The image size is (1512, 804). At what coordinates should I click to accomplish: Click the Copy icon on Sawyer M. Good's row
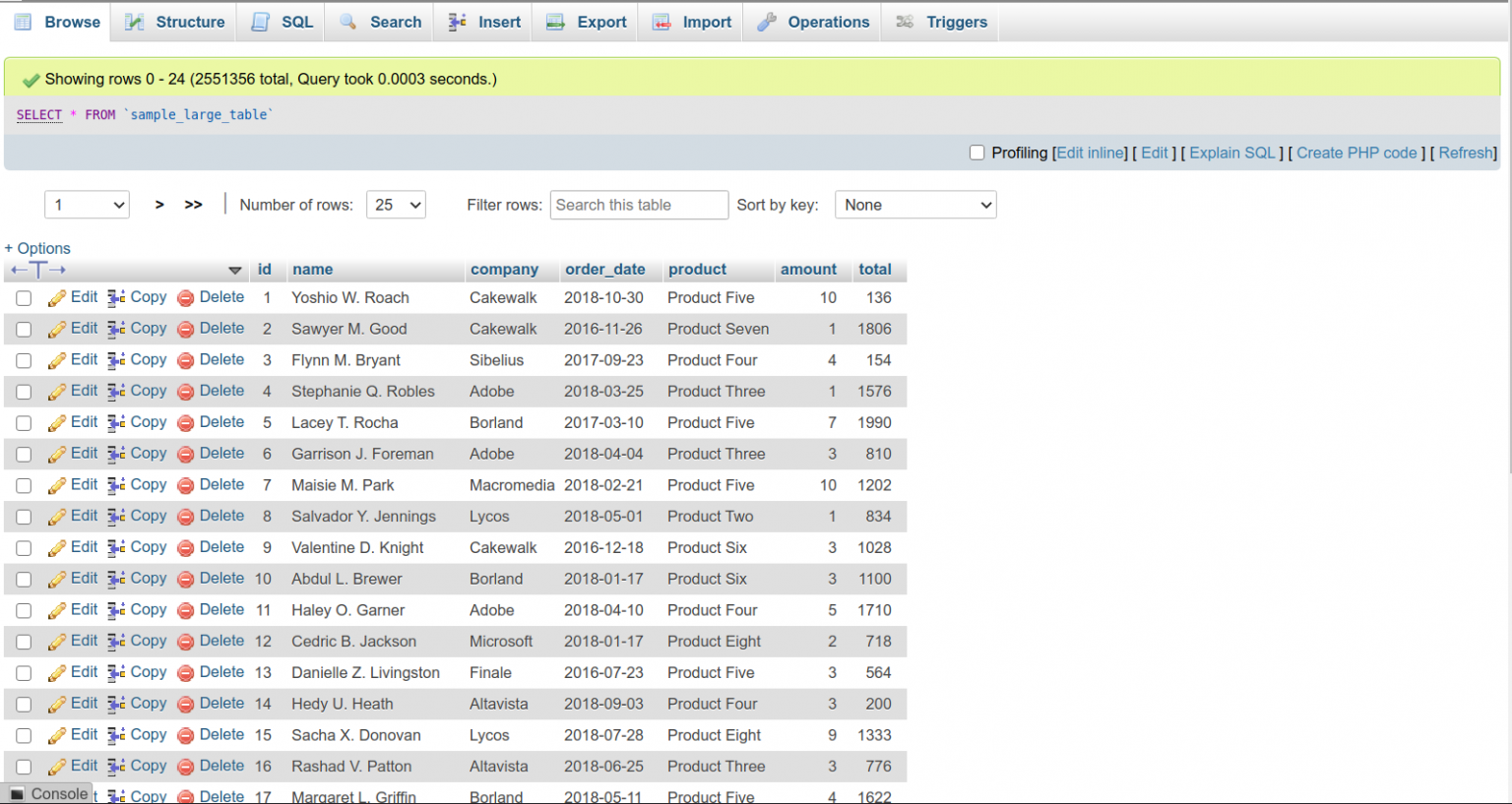pyautogui.click(x=117, y=329)
